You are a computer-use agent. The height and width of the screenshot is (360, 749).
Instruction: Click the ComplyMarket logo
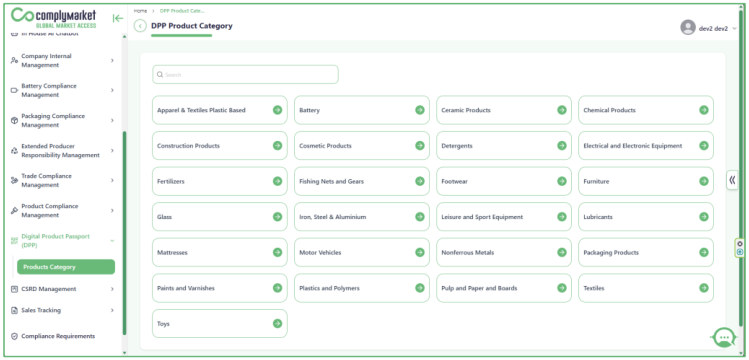coord(54,18)
